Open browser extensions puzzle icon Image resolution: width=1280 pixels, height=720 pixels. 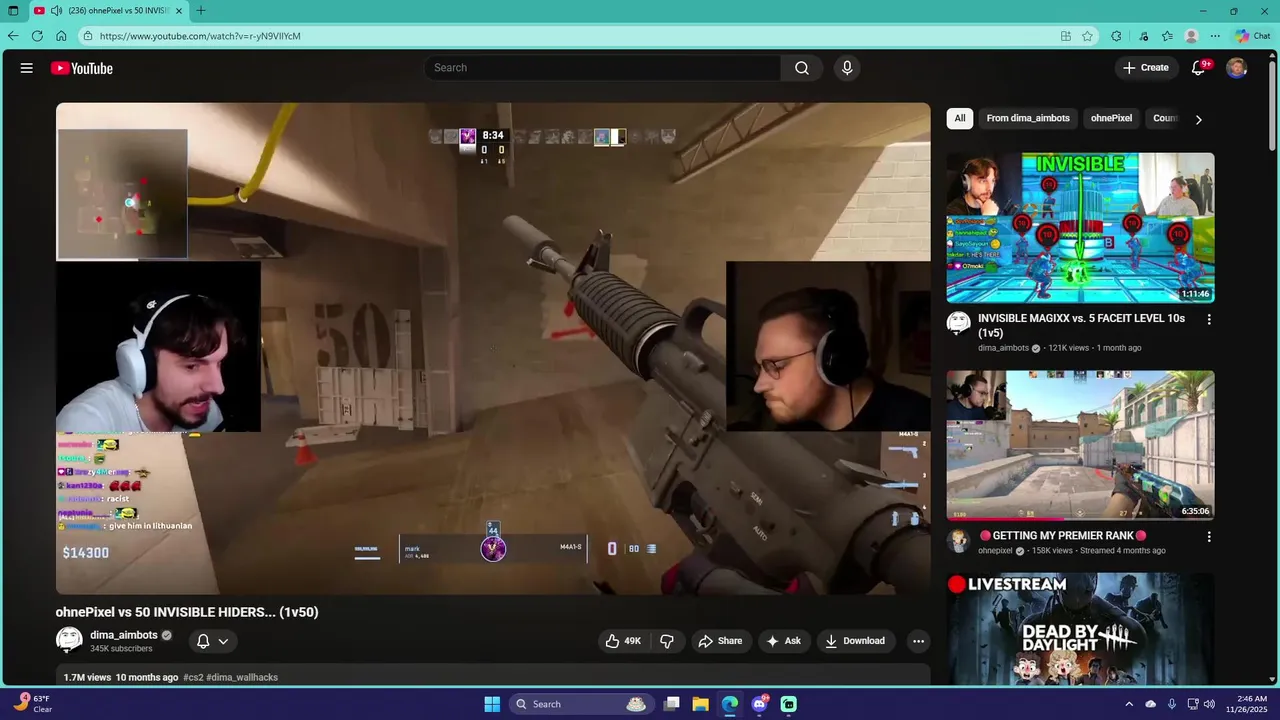1116,36
